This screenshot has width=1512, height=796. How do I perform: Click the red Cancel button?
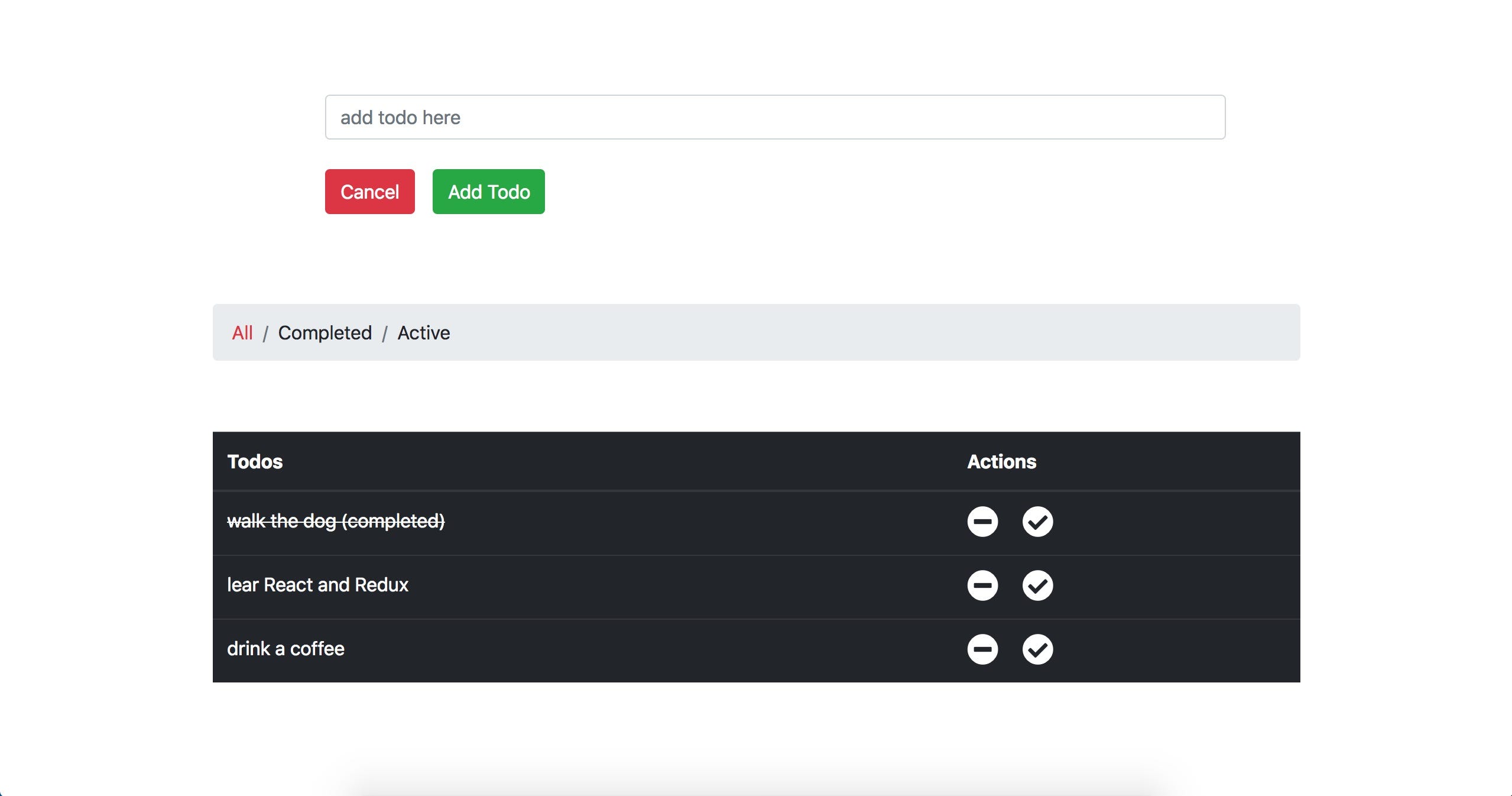coord(369,192)
